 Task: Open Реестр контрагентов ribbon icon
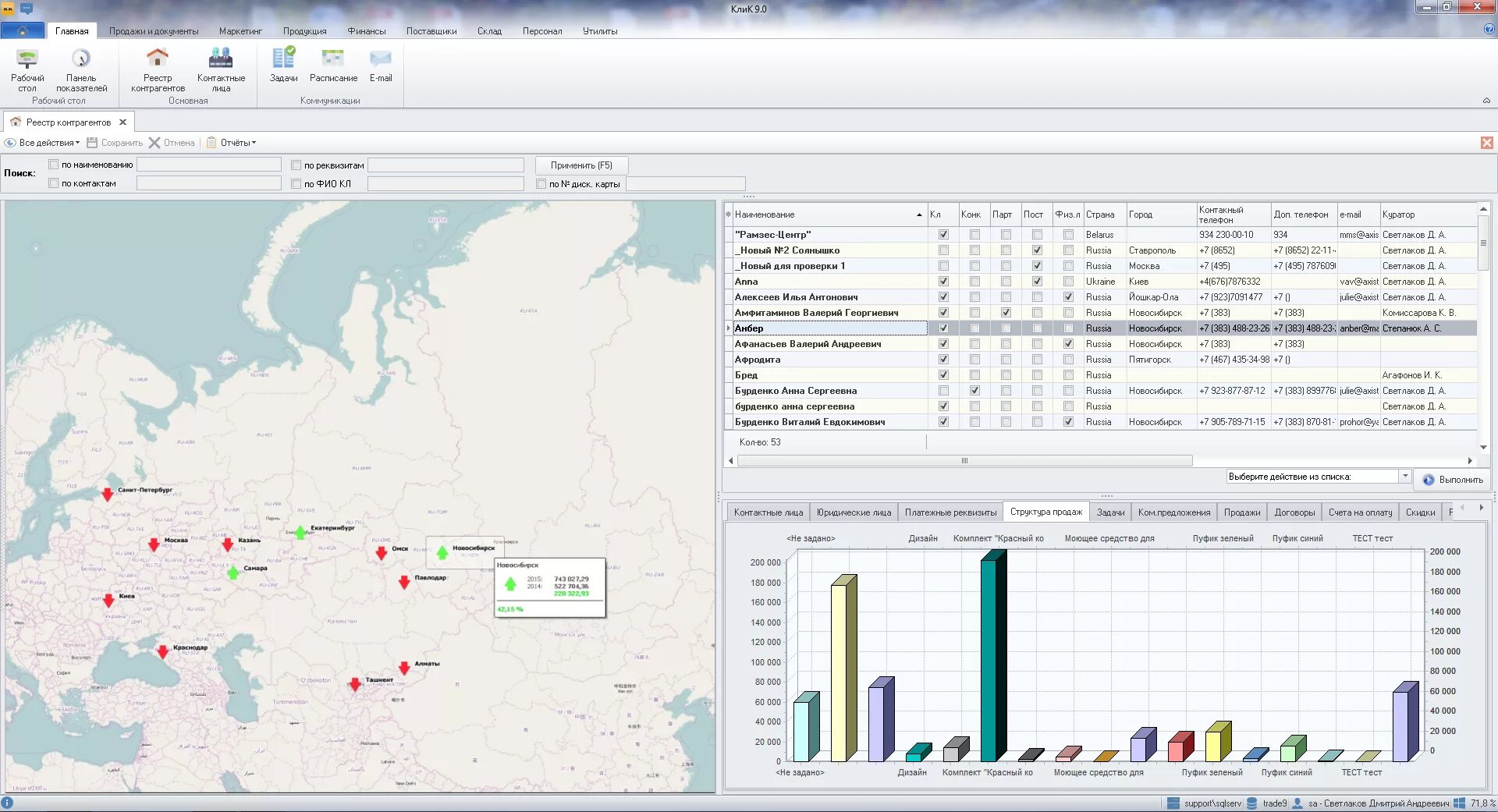[158, 69]
